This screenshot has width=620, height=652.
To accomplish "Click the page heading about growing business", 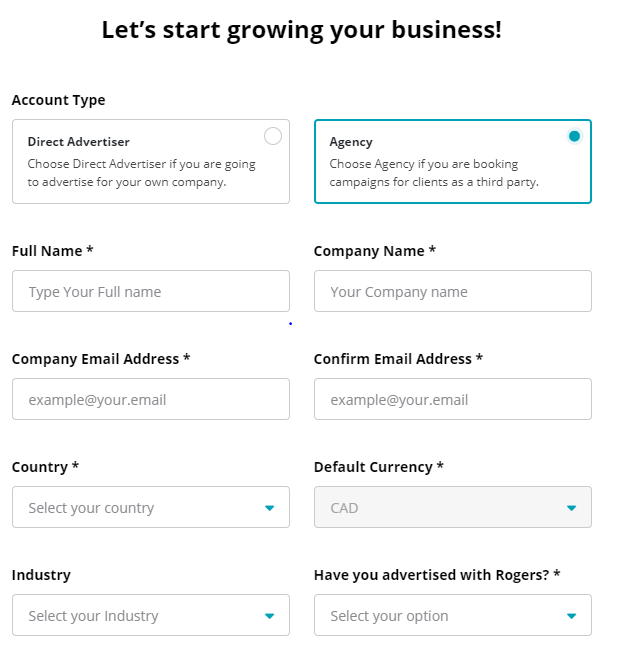I will 302,30.
